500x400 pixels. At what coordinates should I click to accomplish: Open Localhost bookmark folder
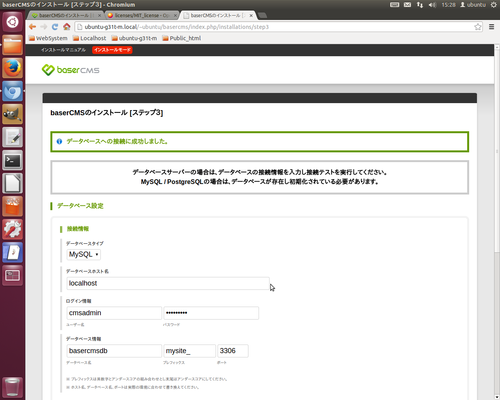coord(89,38)
